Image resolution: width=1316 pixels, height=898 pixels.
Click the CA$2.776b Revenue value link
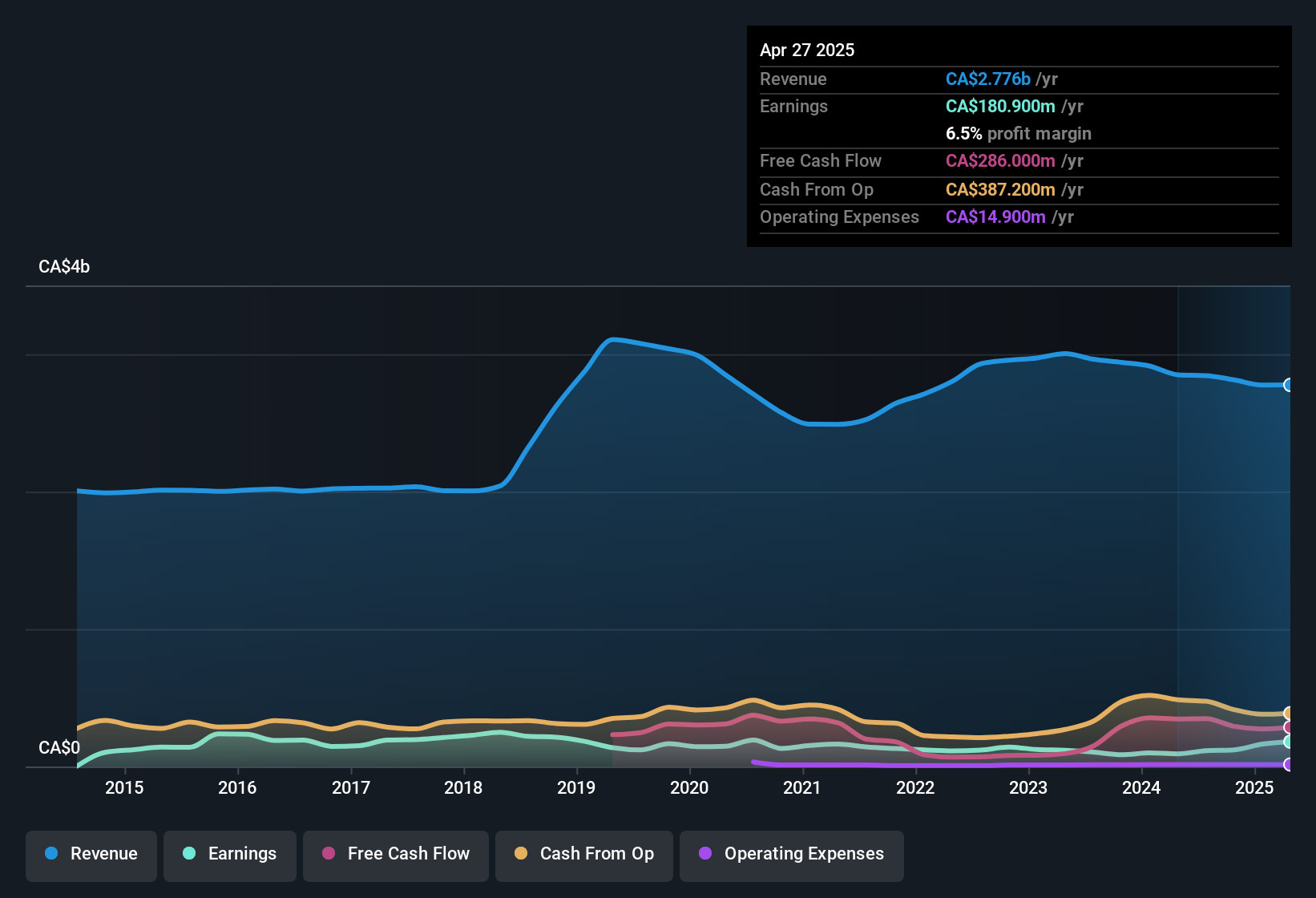[987, 79]
